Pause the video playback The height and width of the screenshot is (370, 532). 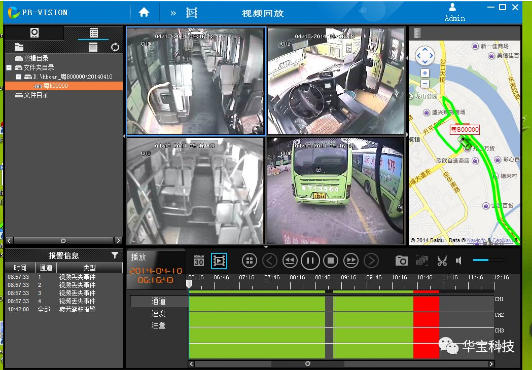coord(310,260)
